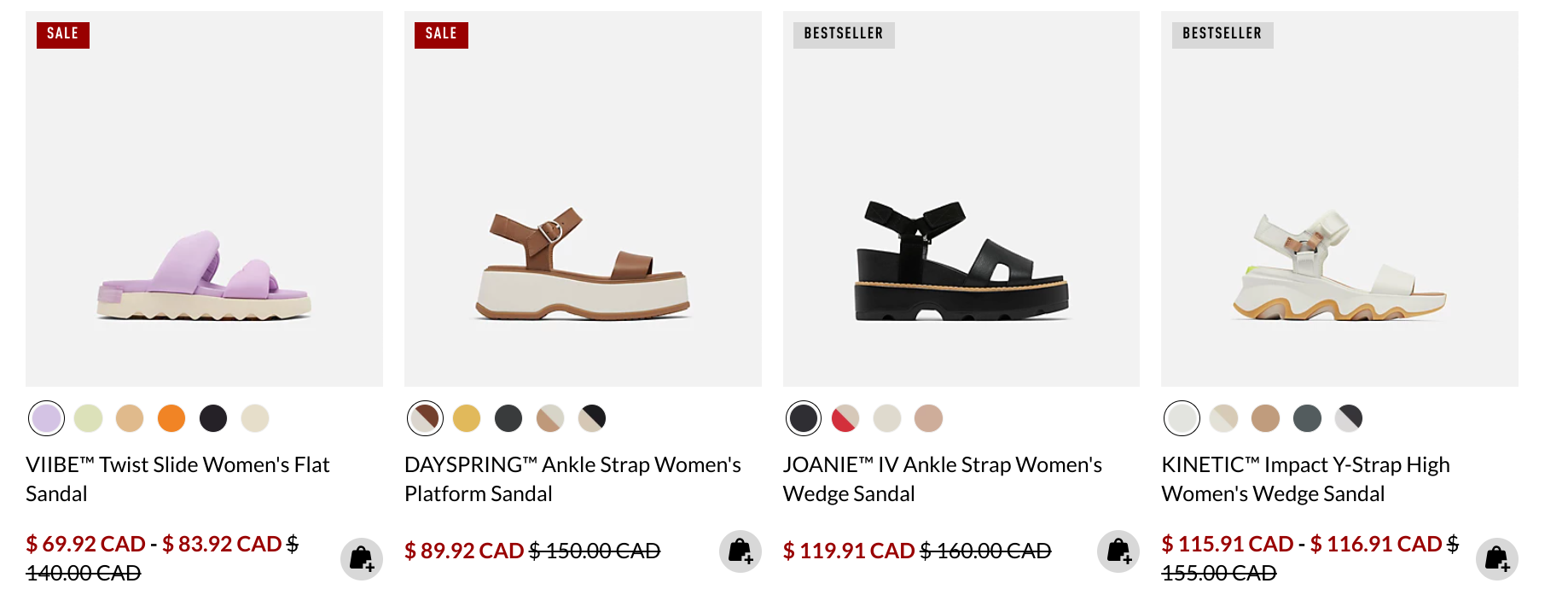This screenshot has width=1568, height=595.
Task: Select red two-tone swatch for JOANIE sandal
Action: [x=845, y=418]
